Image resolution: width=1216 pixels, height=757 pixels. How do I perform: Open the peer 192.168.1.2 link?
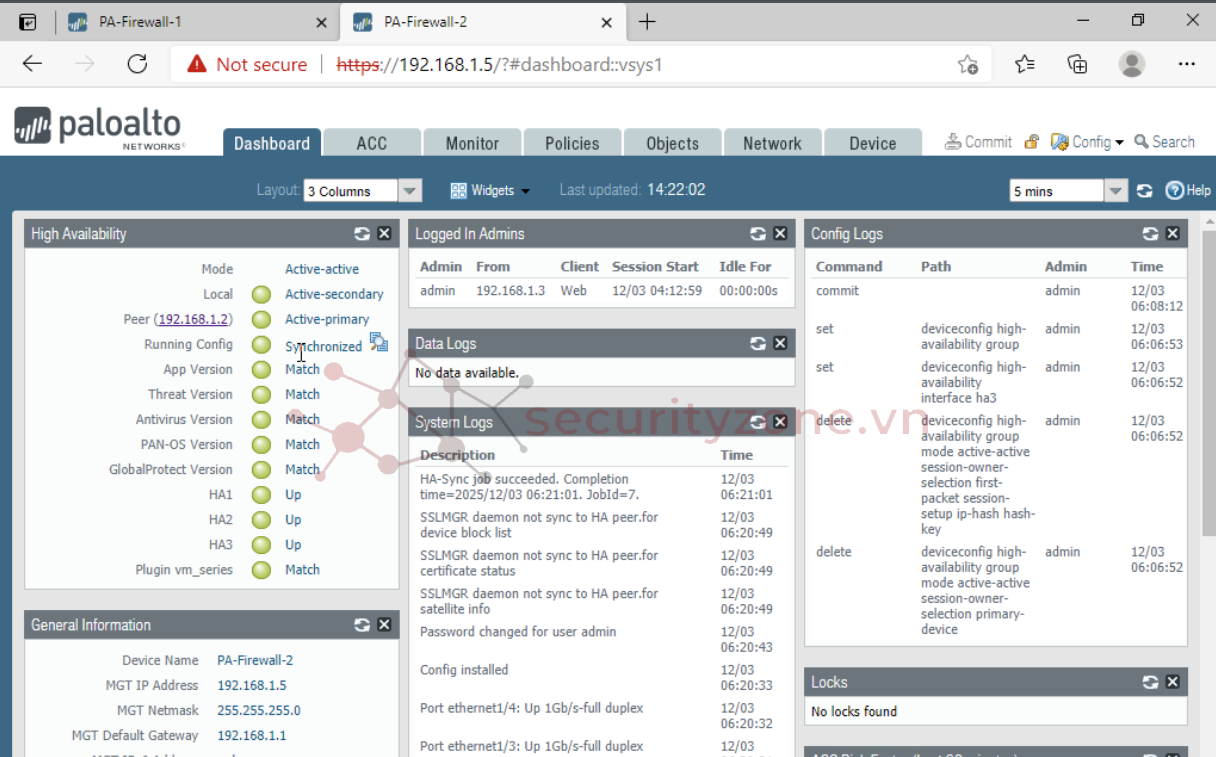coord(194,319)
